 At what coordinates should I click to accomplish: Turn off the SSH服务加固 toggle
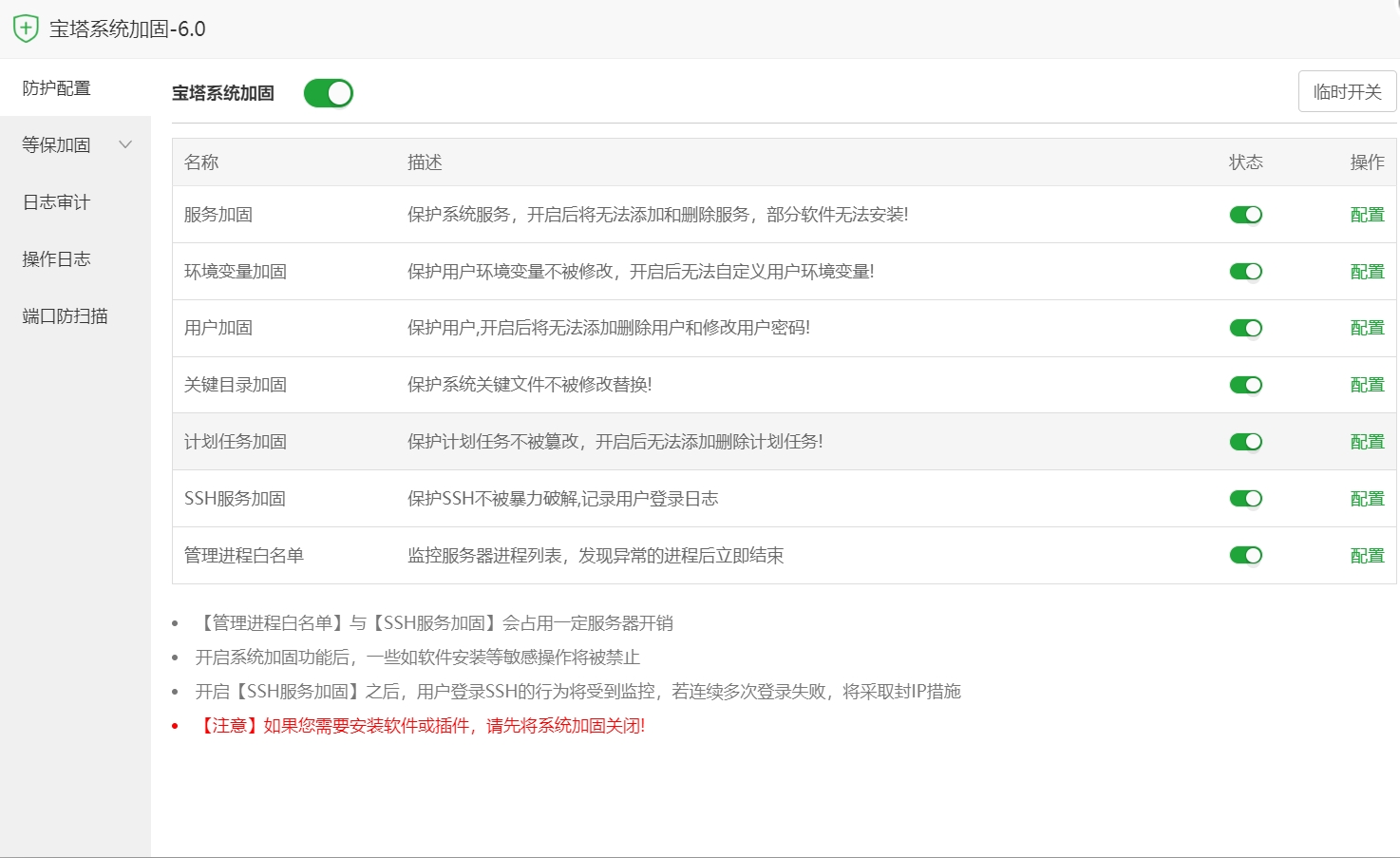pos(1245,499)
